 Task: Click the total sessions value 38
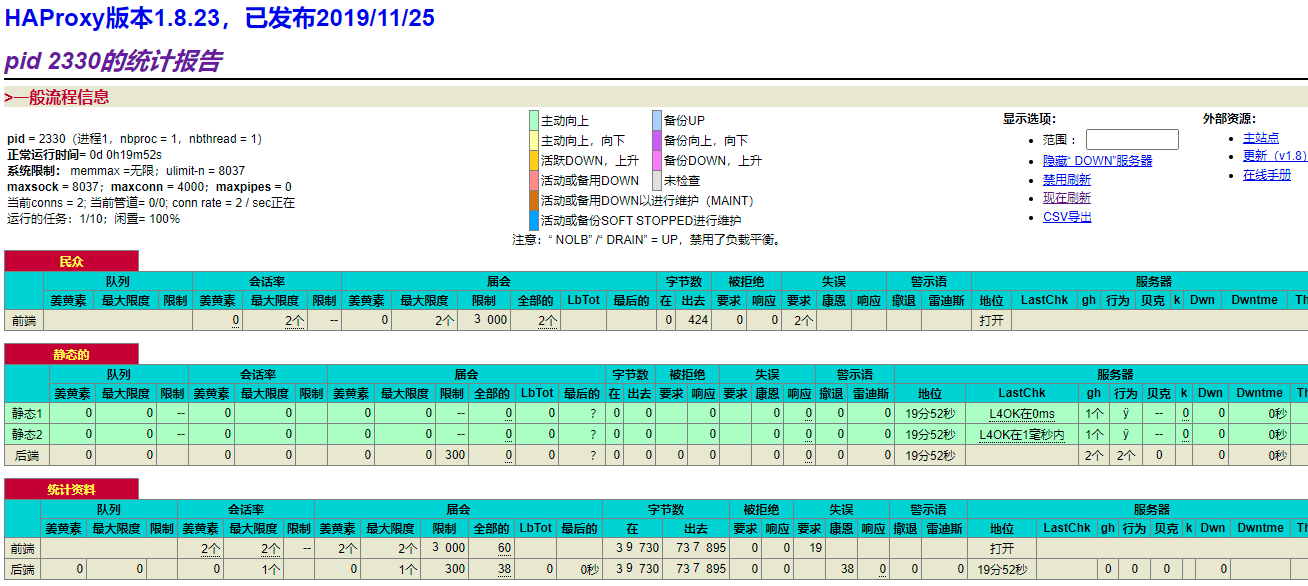pos(504,569)
